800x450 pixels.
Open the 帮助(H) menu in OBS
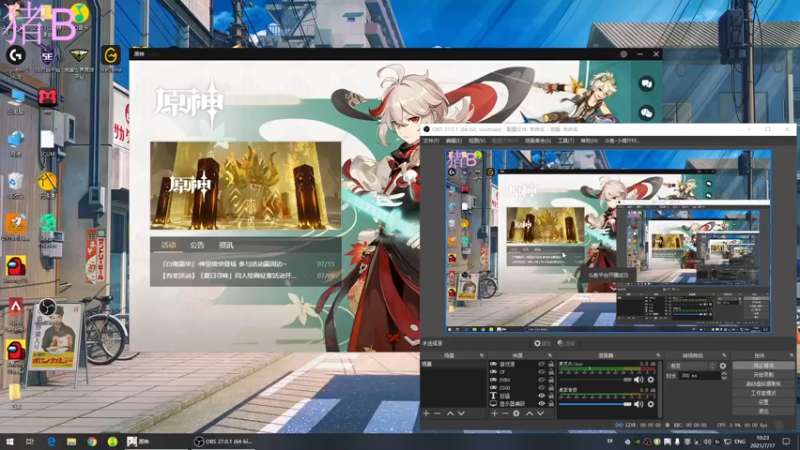(589, 141)
